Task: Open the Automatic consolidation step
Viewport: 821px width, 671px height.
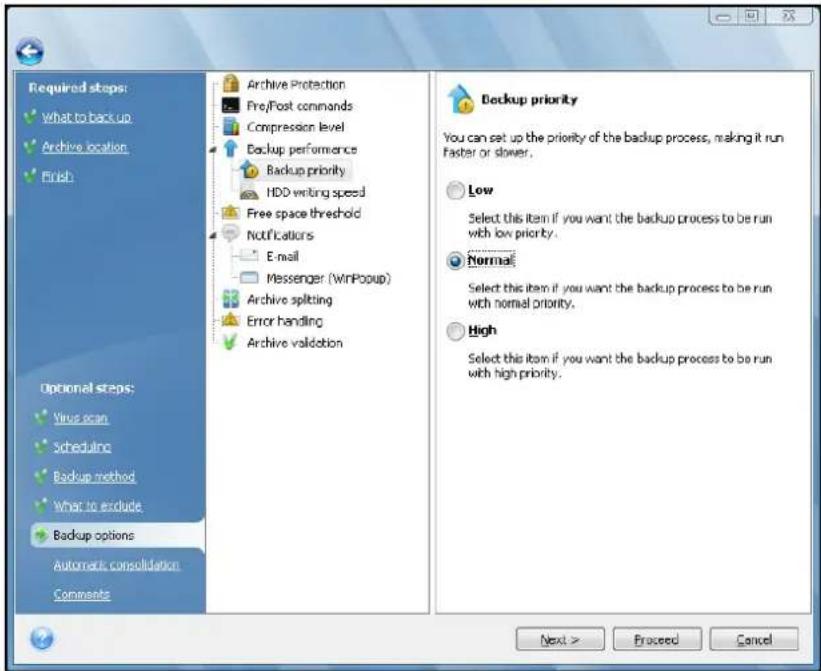Action: click(x=116, y=565)
